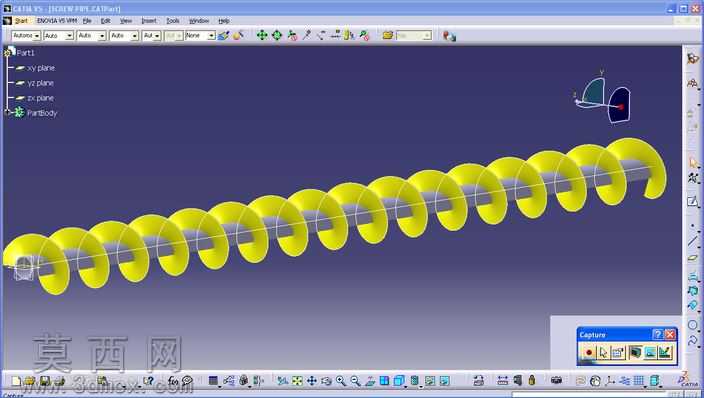Open the View menu
This screenshot has height=398, width=704.
[x=126, y=21]
